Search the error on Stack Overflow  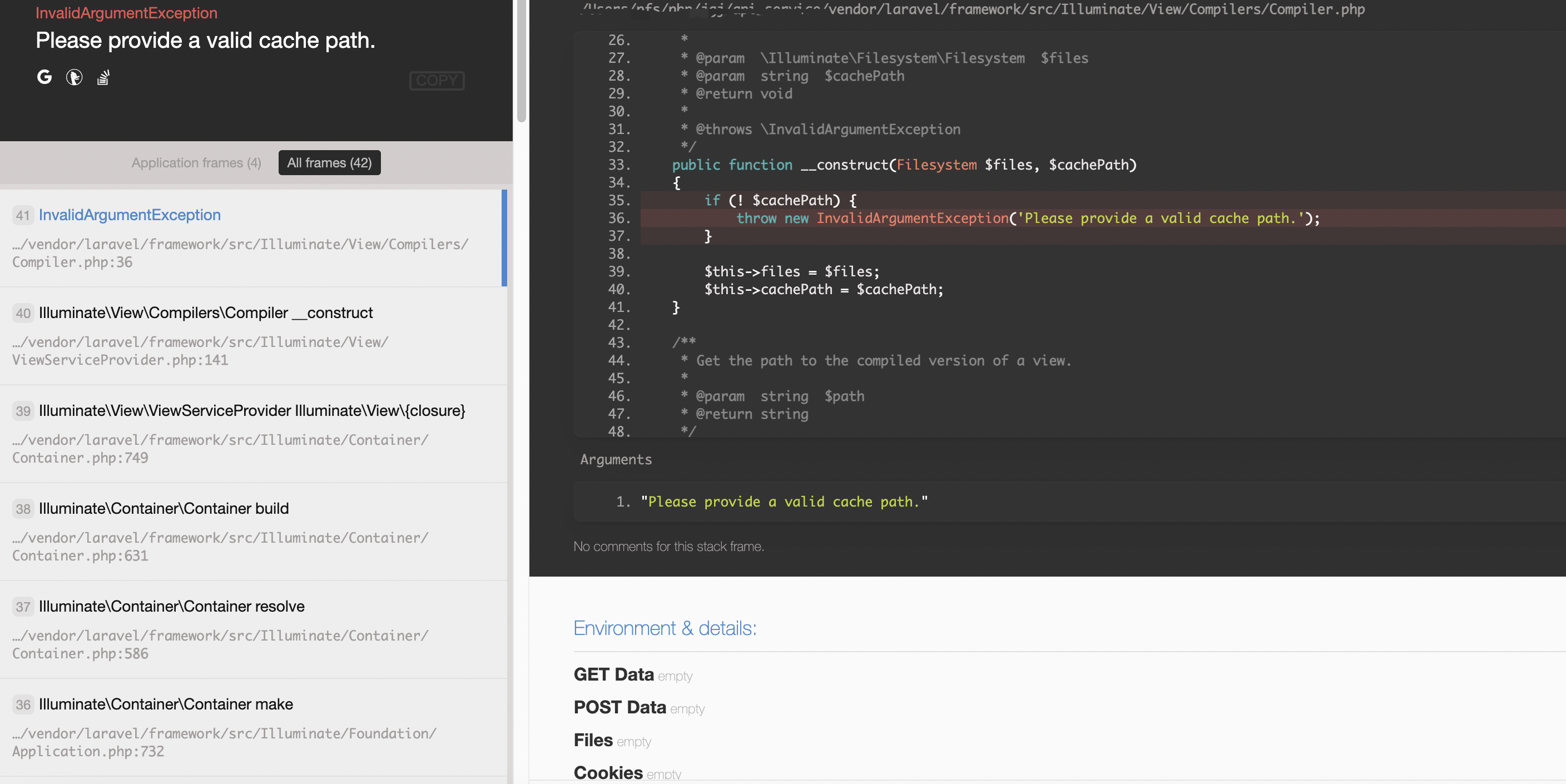[103, 77]
